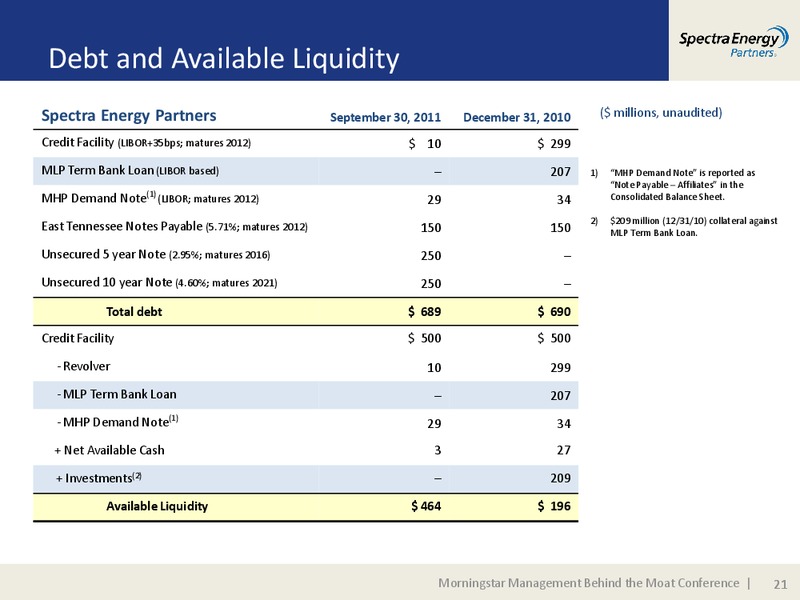Screen dimensions: 800x600
Task: Click the '$ 299' Credit Facility value
Action: pyautogui.click(x=554, y=144)
